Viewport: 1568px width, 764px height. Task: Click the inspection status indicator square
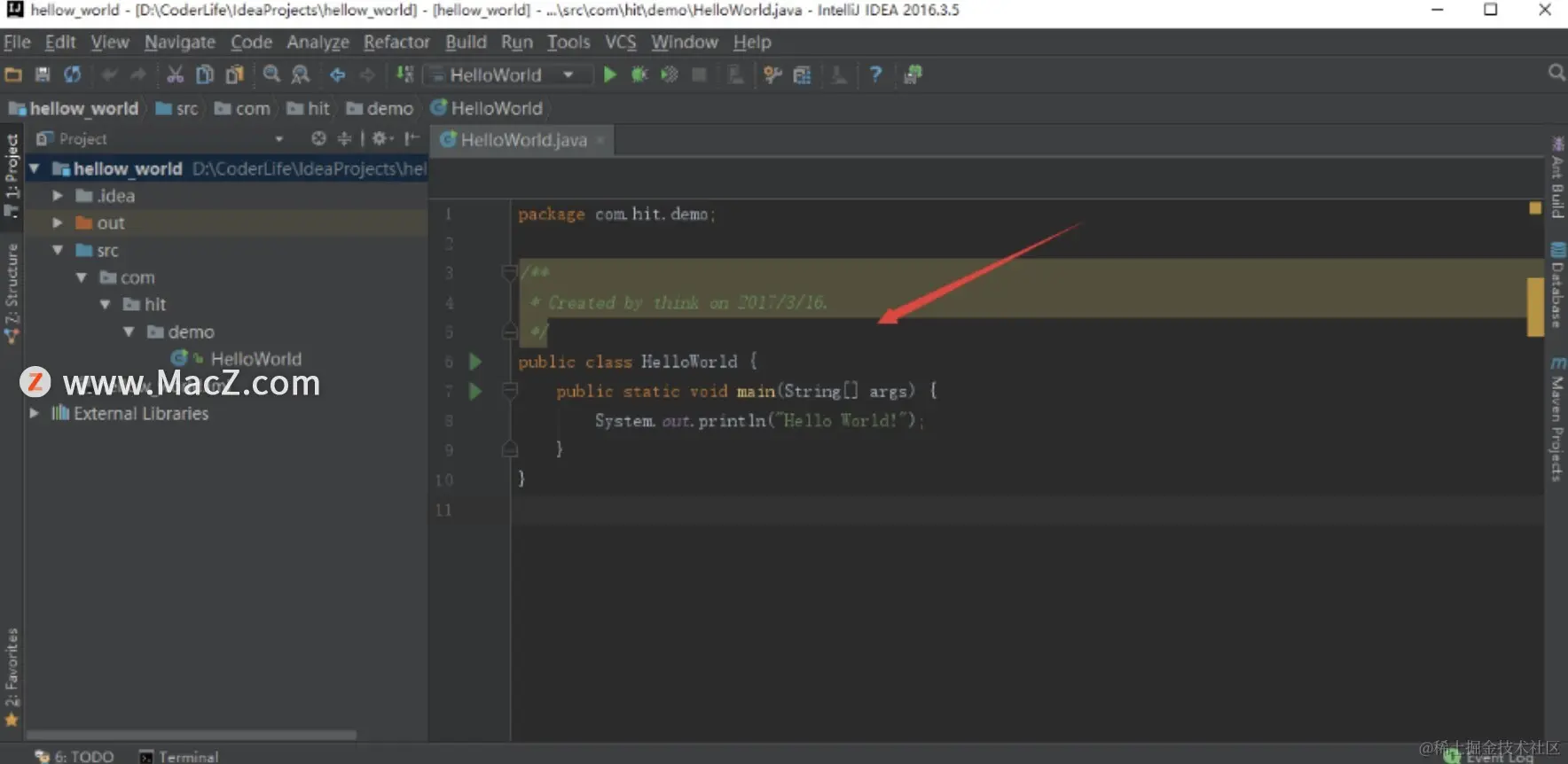click(1535, 208)
